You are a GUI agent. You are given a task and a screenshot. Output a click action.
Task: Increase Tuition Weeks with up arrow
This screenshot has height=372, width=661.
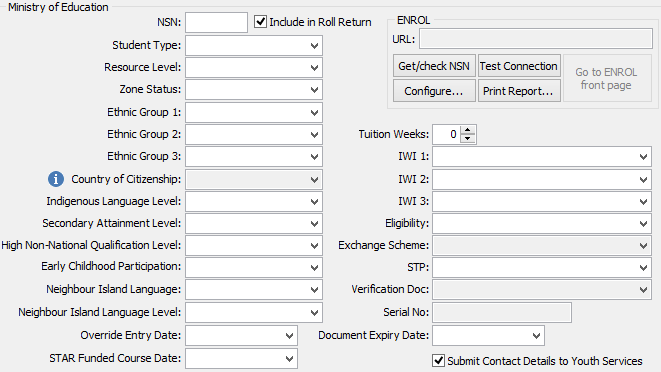468,130
